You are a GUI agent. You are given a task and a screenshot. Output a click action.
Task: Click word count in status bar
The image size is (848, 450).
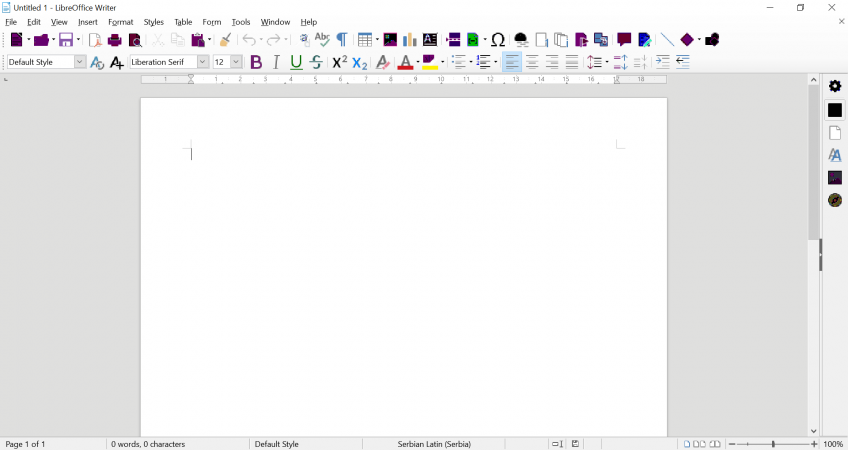click(148, 444)
